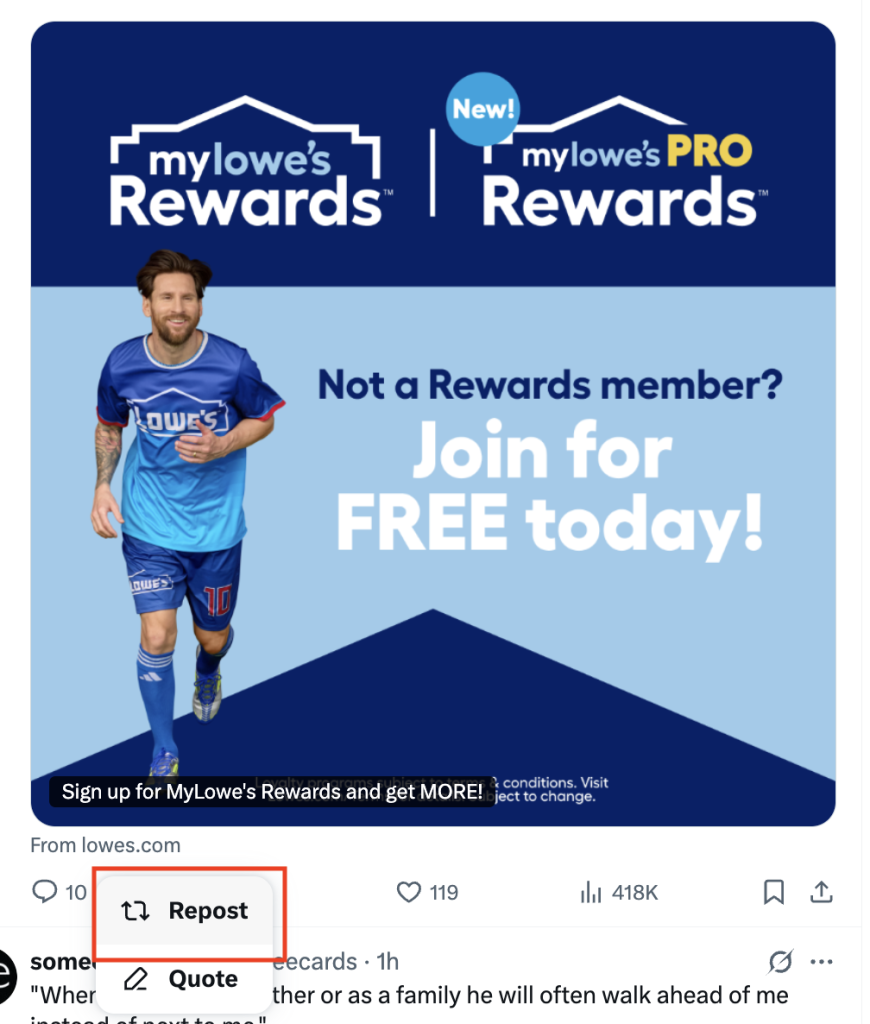Click the 'some' account name below the ad
This screenshot has width=870, height=1024.
click(x=62, y=961)
